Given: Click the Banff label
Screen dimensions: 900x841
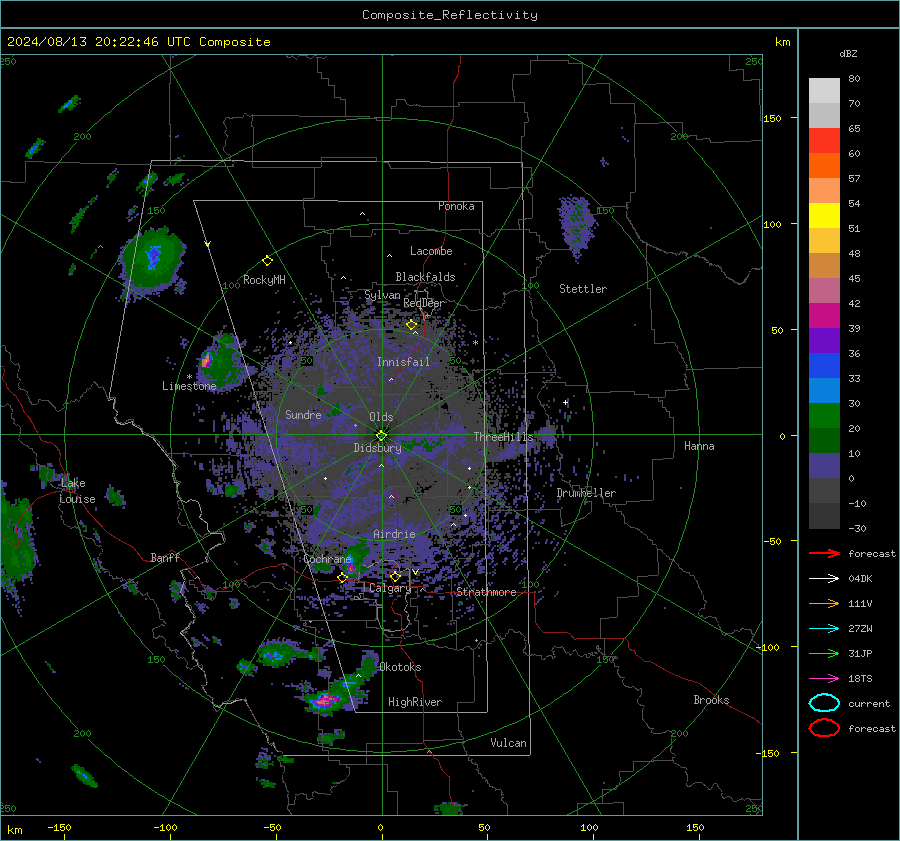Looking at the screenshot, I should (165, 557).
